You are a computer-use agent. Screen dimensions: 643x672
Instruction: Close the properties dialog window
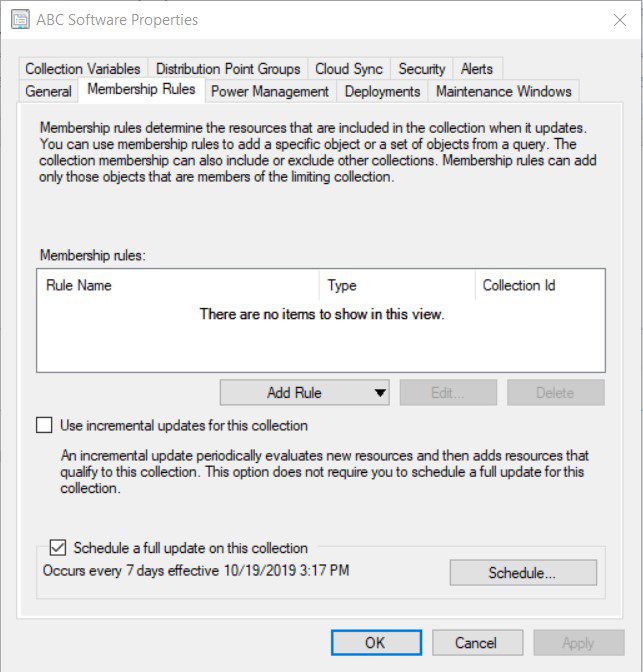[x=620, y=20]
